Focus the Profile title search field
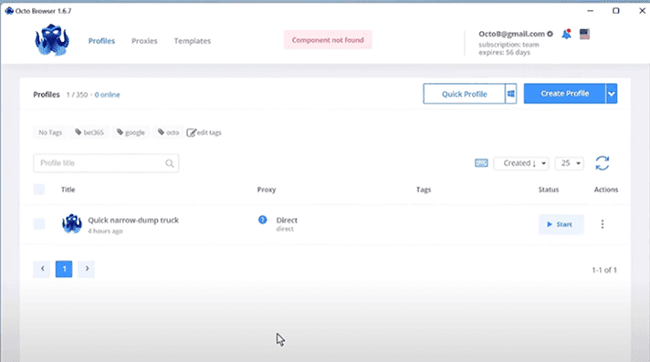The height and width of the screenshot is (362, 650). click(x=106, y=163)
